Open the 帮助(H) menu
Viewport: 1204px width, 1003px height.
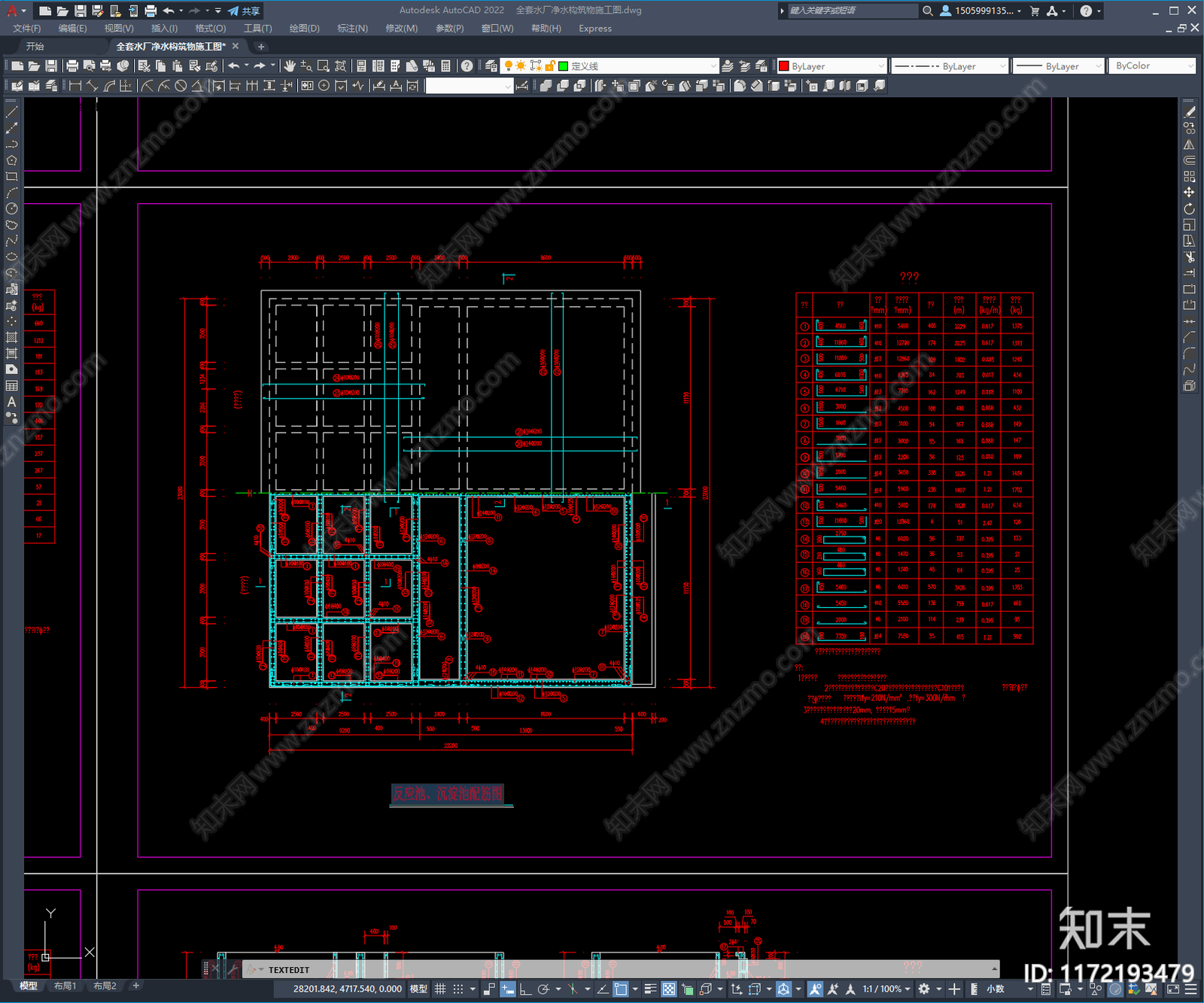pyautogui.click(x=546, y=29)
